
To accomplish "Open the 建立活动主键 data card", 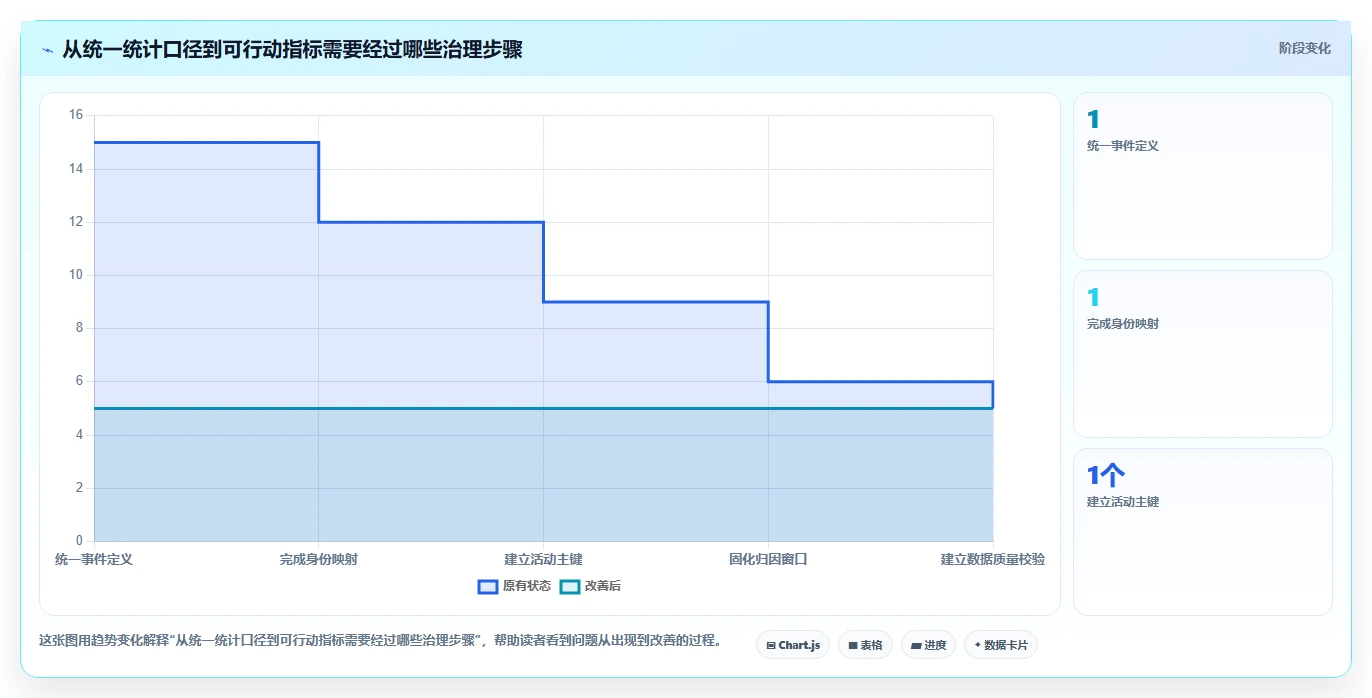I will click(x=1203, y=532).
